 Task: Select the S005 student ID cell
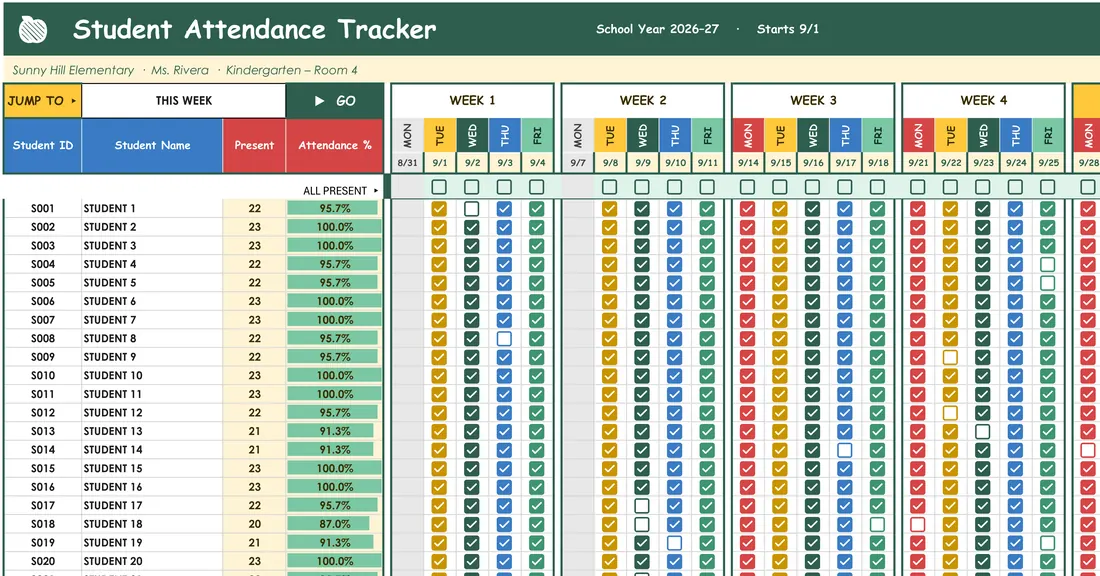pyautogui.click(x=43, y=283)
